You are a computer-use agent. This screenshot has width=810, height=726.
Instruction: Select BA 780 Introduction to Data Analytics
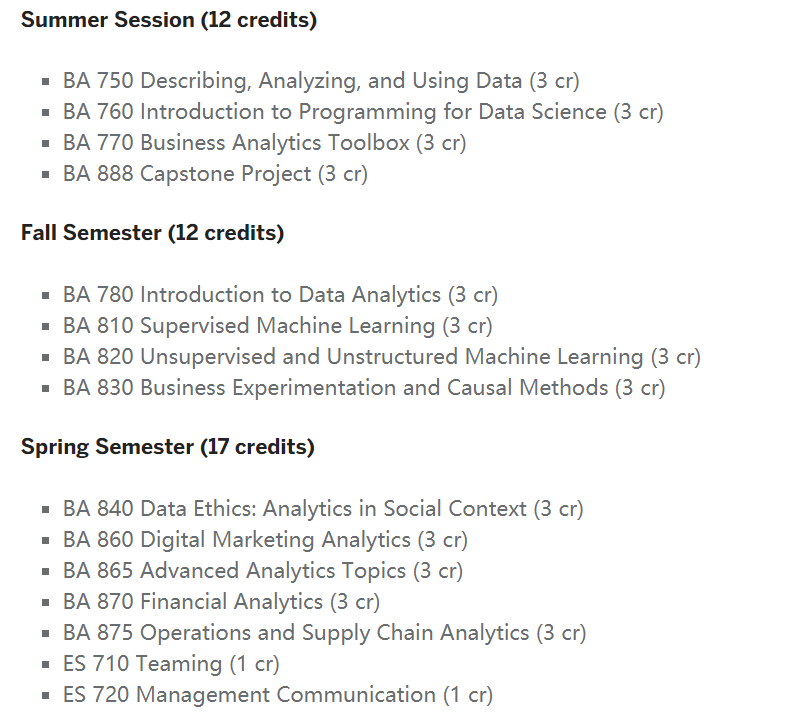point(280,295)
